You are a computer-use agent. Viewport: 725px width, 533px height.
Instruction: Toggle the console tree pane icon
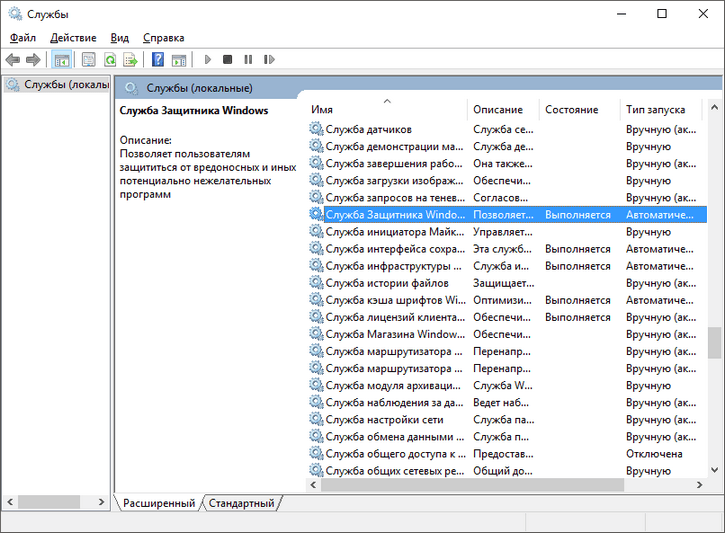[x=62, y=60]
